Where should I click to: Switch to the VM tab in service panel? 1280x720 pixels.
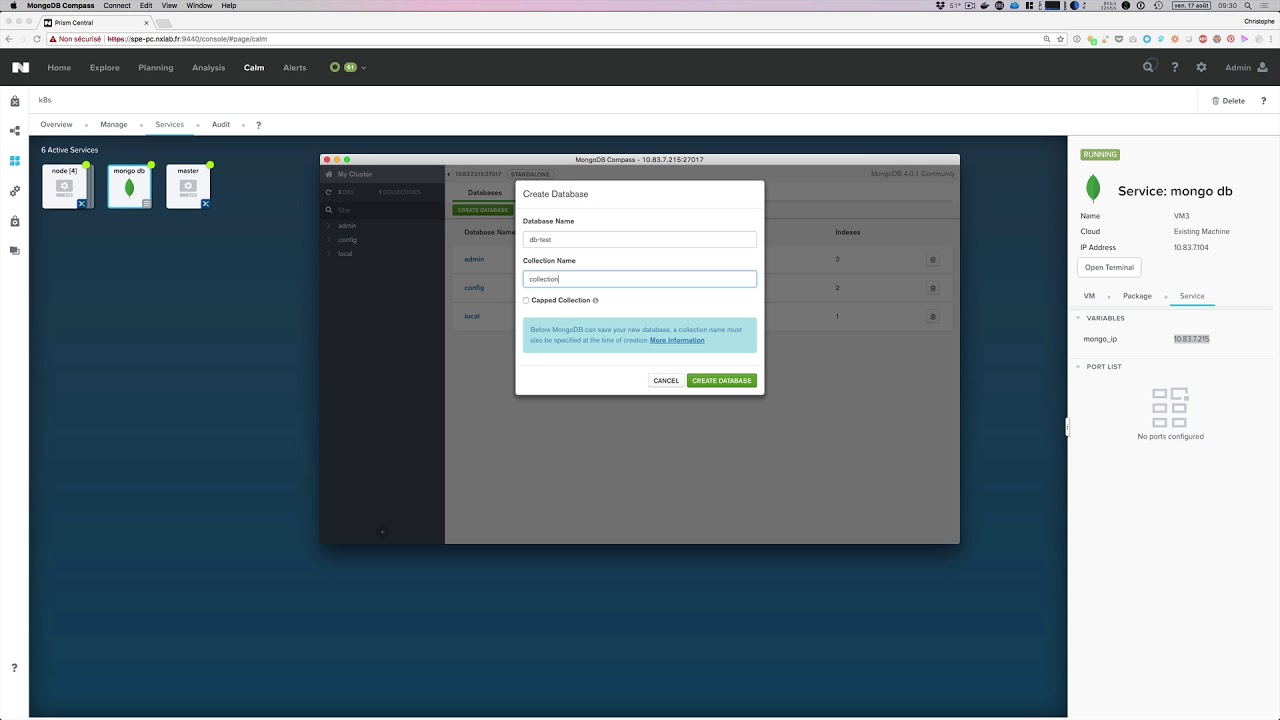coord(1089,296)
